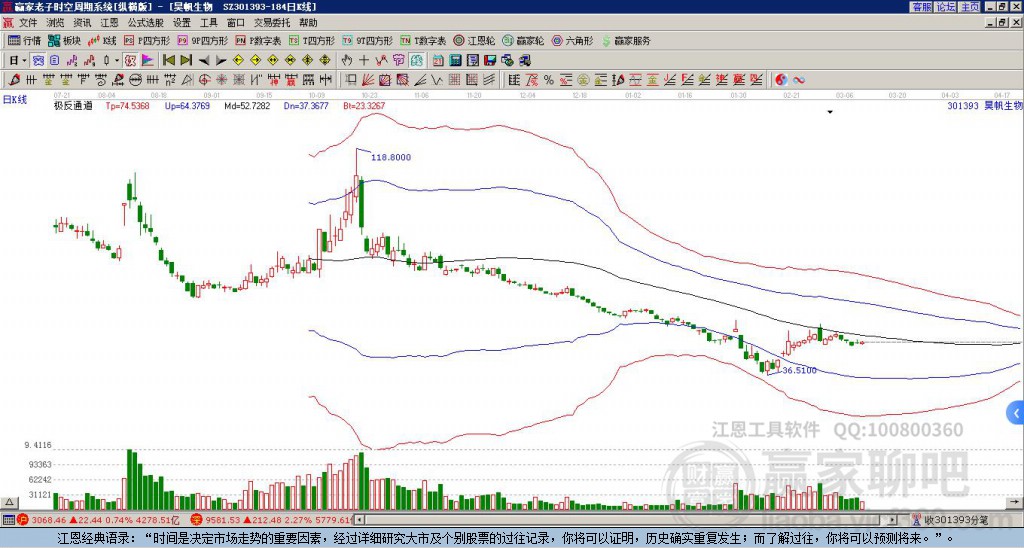Click the 主页 homepage button
Viewport: 1024px width, 548px height.
point(970,7)
